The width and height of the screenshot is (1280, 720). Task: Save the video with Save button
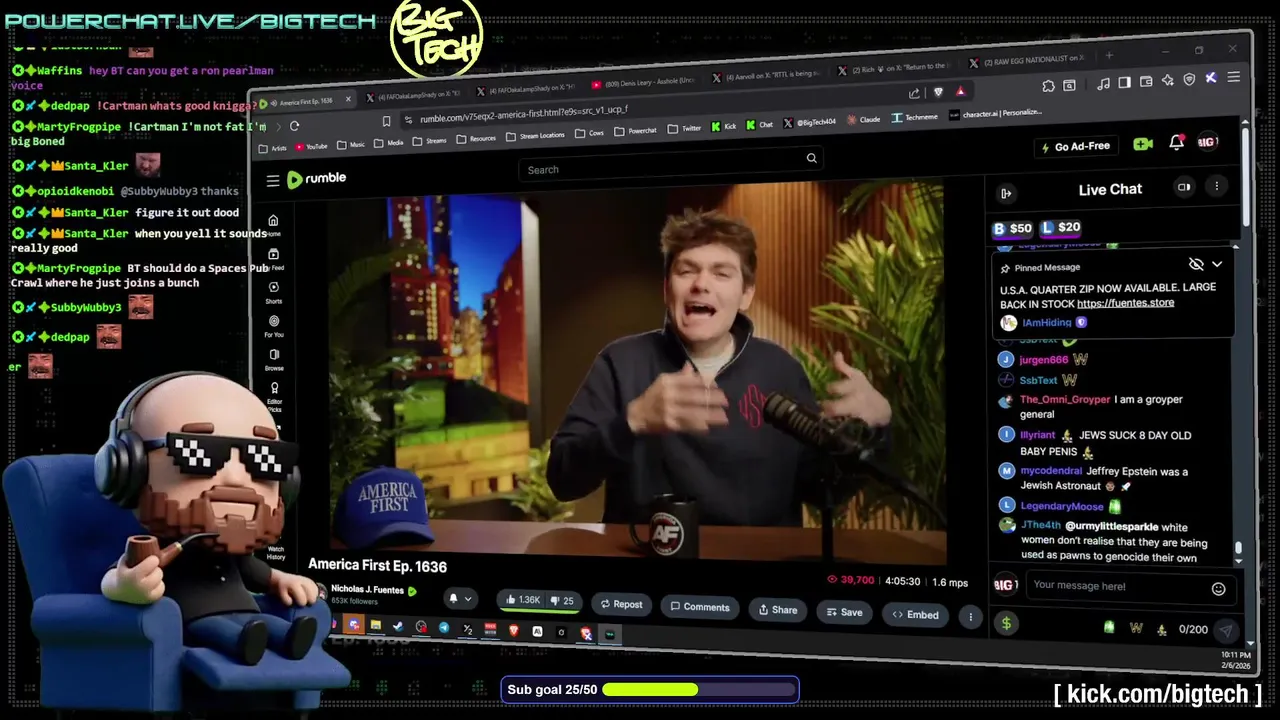coord(844,612)
